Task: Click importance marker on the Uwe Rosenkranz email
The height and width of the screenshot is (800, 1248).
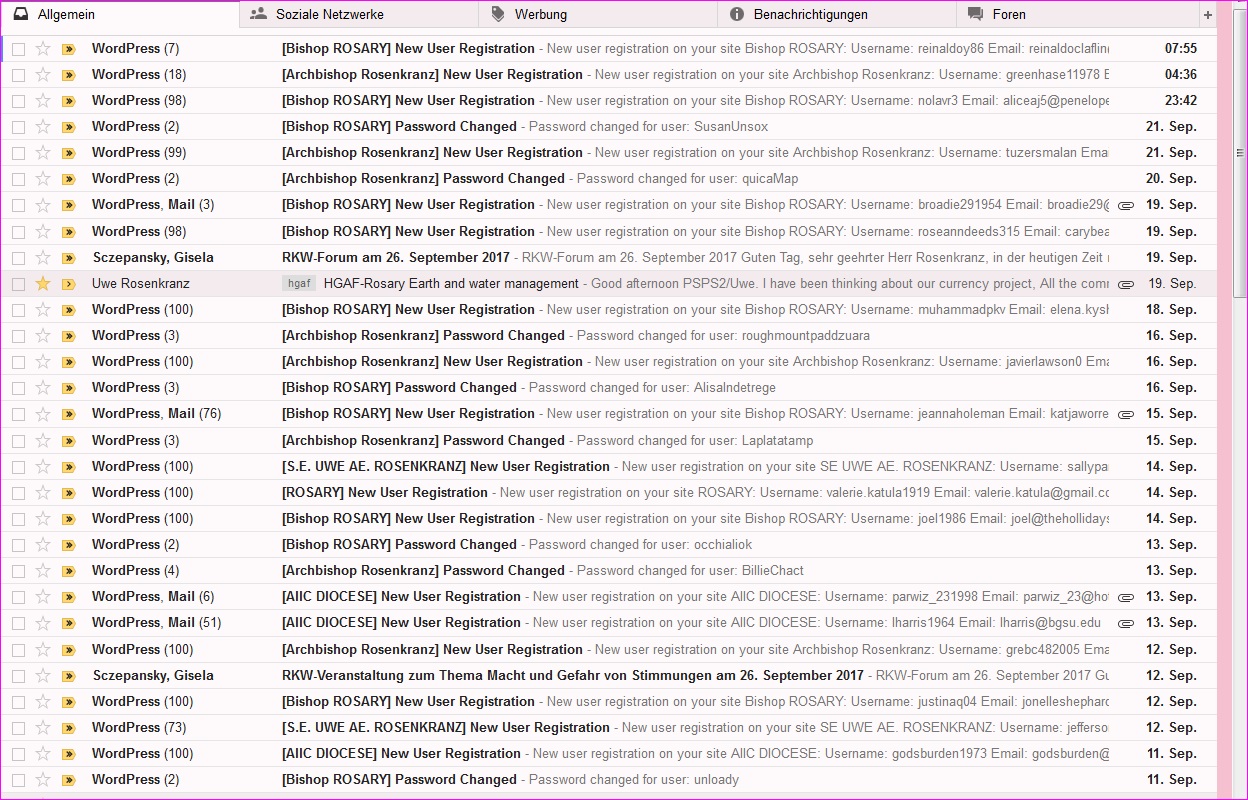Action: click(68, 284)
